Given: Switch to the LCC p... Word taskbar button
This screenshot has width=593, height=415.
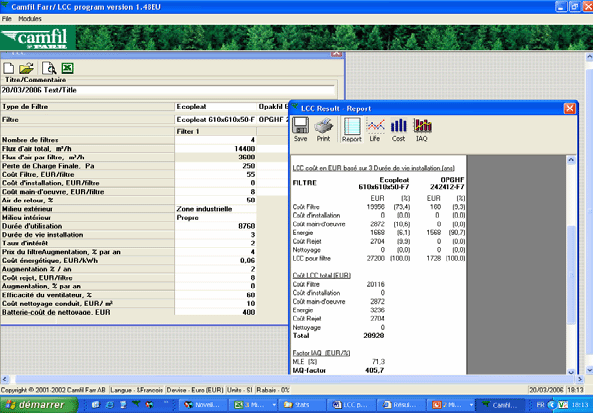Looking at the screenshot, I should click(352, 405).
